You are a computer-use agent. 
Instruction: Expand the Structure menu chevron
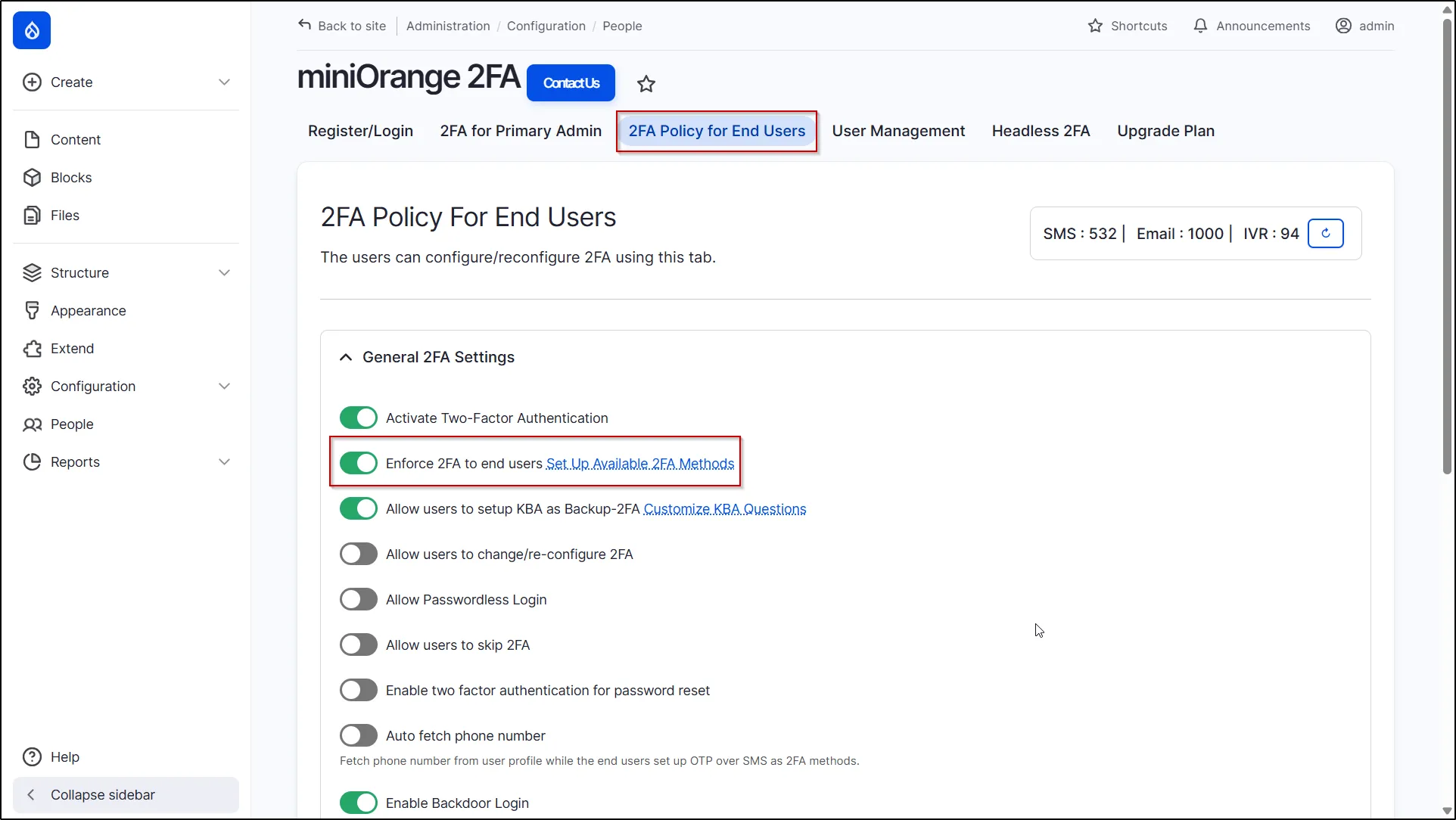[224, 273]
